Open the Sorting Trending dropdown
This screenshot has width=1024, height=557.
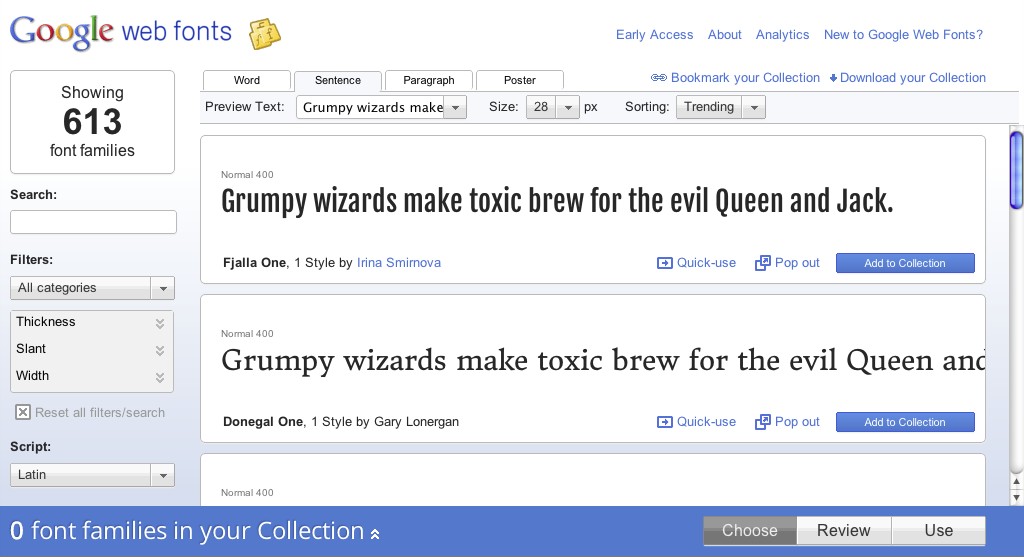pyautogui.click(x=720, y=107)
